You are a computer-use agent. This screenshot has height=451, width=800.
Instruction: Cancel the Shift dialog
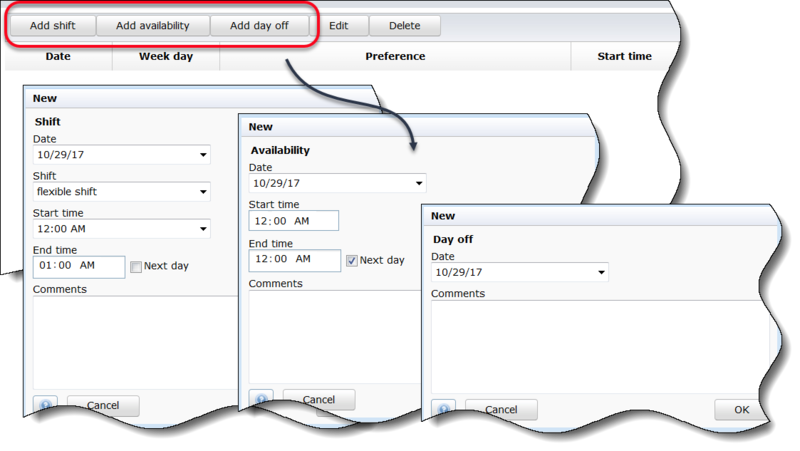click(x=103, y=406)
